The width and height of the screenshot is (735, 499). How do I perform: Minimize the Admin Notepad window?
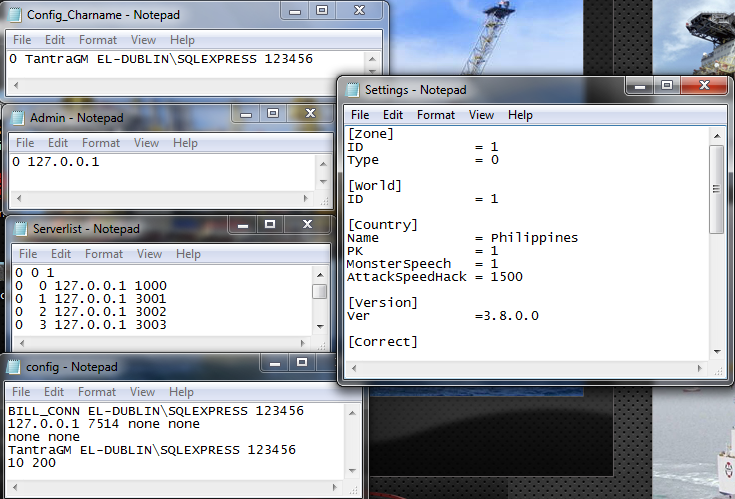click(x=246, y=115)
